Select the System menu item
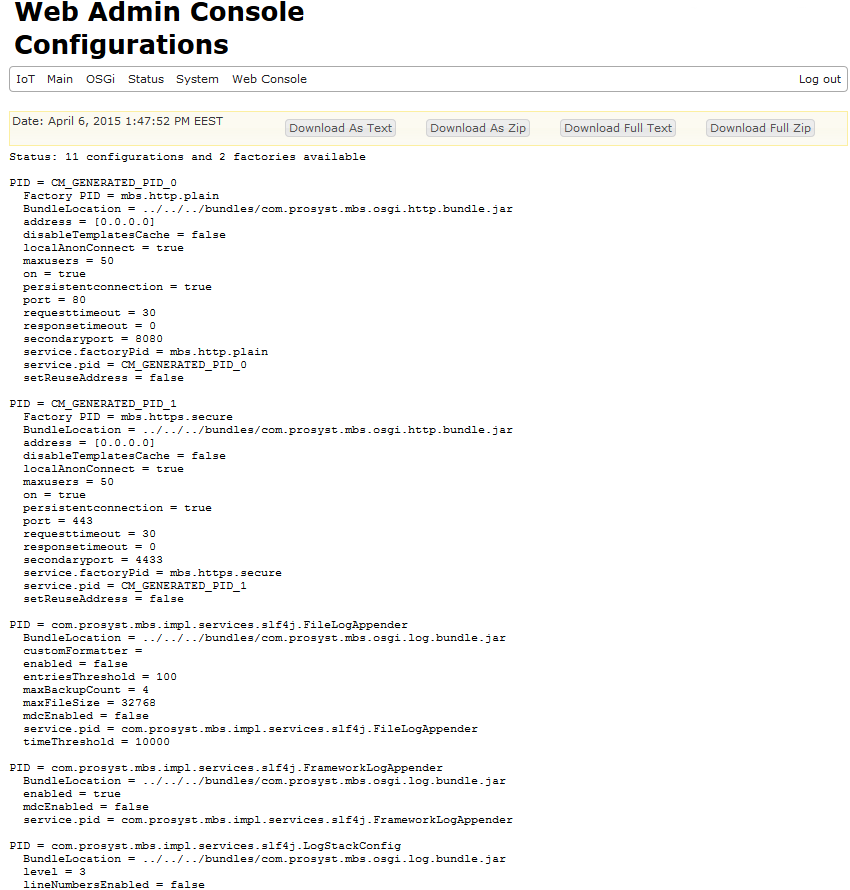The width and height of the screenshot is (850, 890). pos(197,79)
